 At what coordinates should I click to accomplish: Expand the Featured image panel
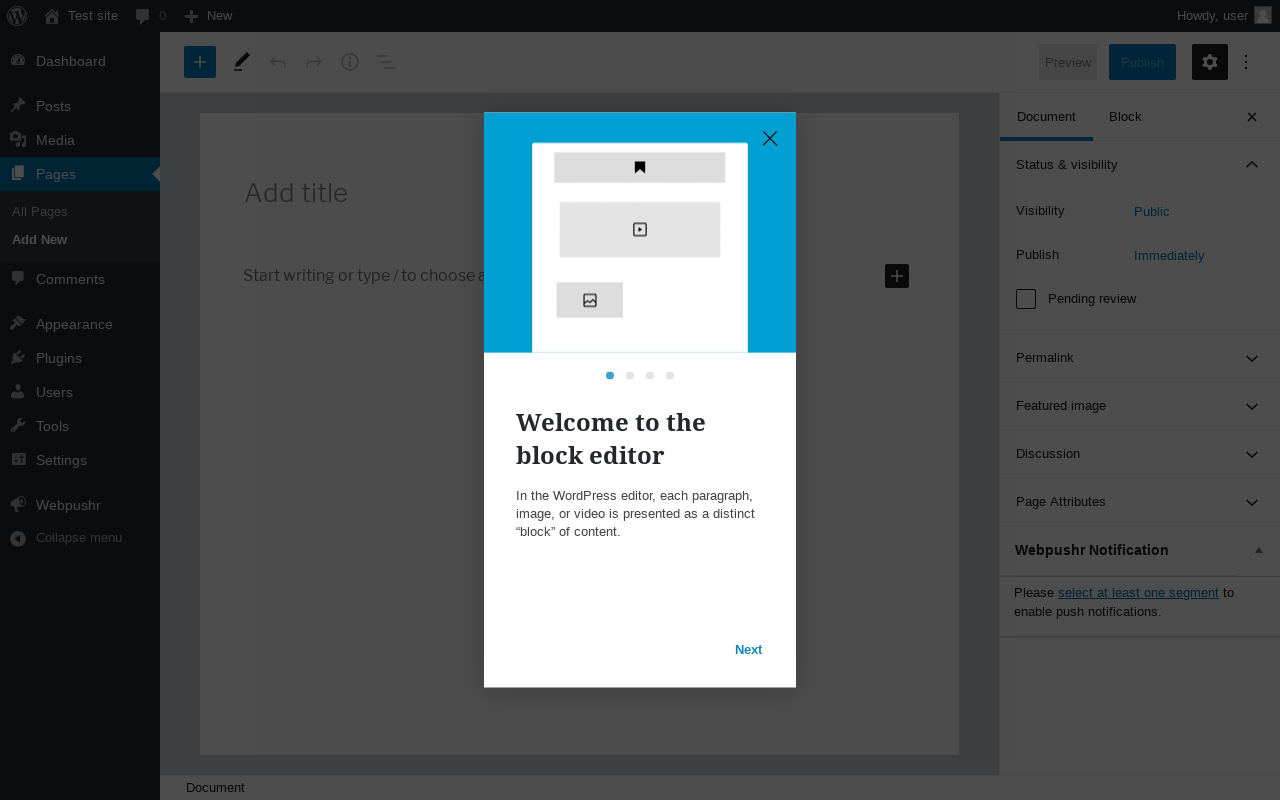tap(1140, 406)
